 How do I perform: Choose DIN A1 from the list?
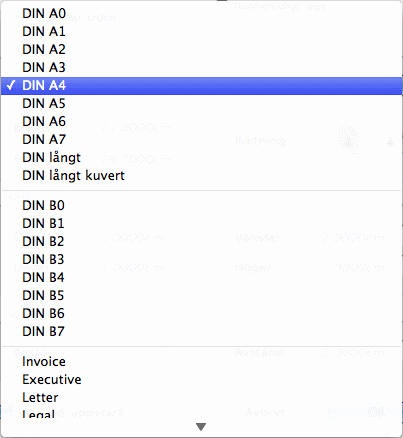point(201,32)
